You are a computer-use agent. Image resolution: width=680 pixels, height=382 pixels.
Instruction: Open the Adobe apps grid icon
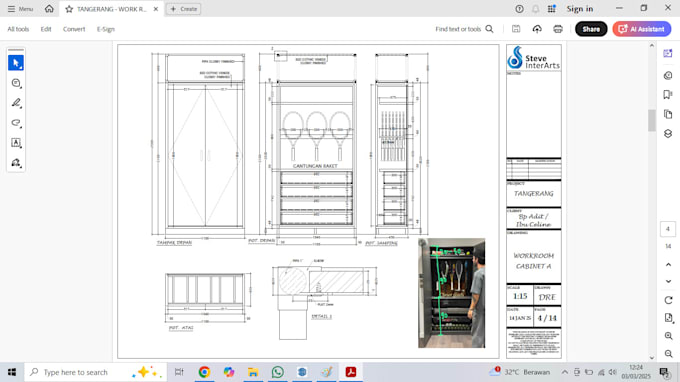coord(552,9)
